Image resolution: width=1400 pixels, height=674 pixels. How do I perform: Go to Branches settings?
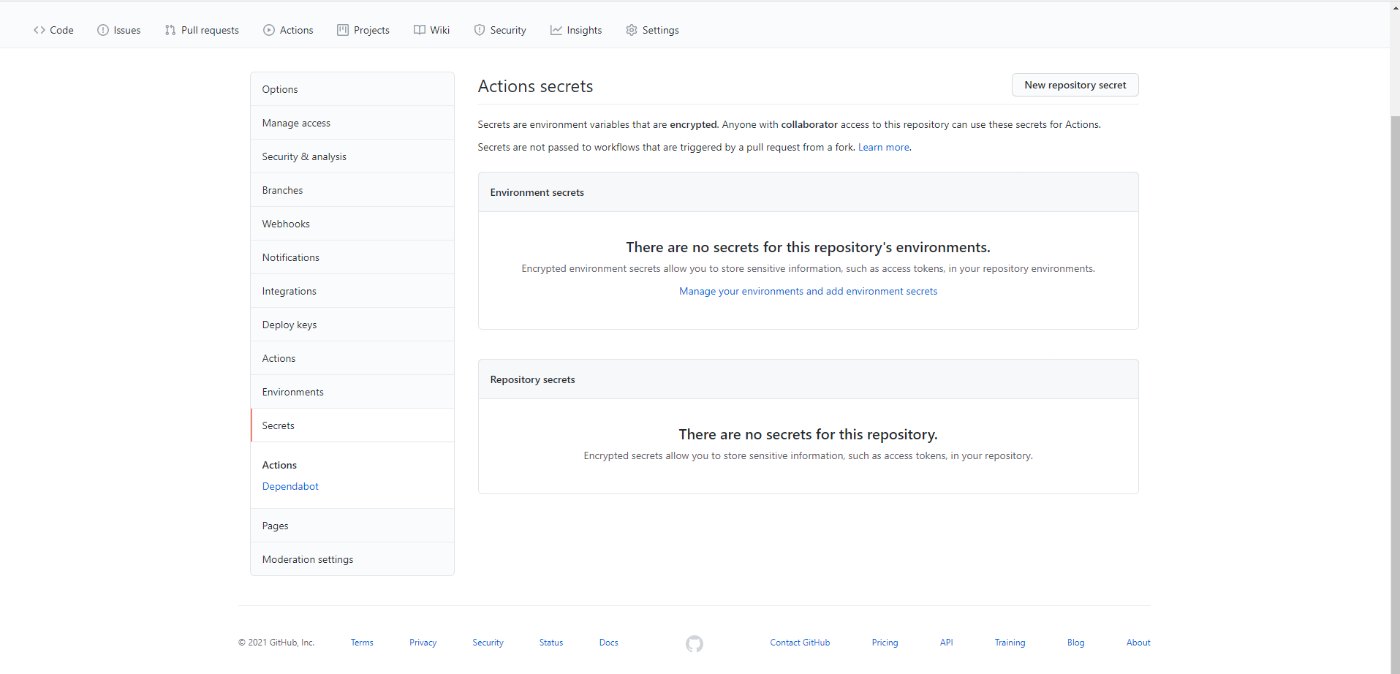352,190
